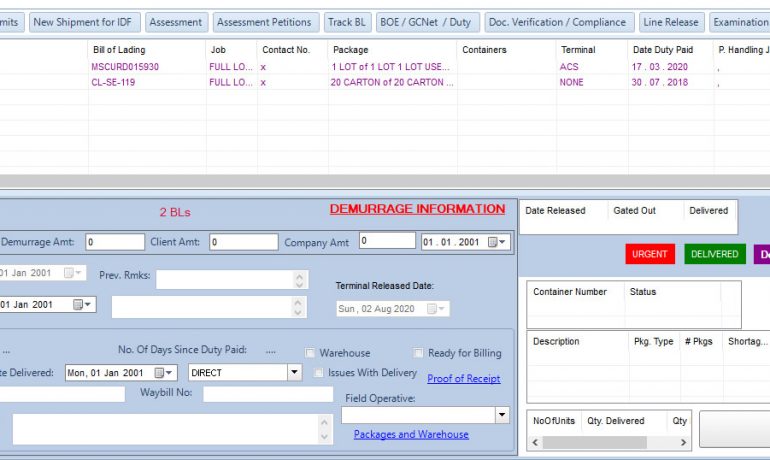
Task: Toggle the Issues With Delivery checkbox
Action: [x=320, y=373]
